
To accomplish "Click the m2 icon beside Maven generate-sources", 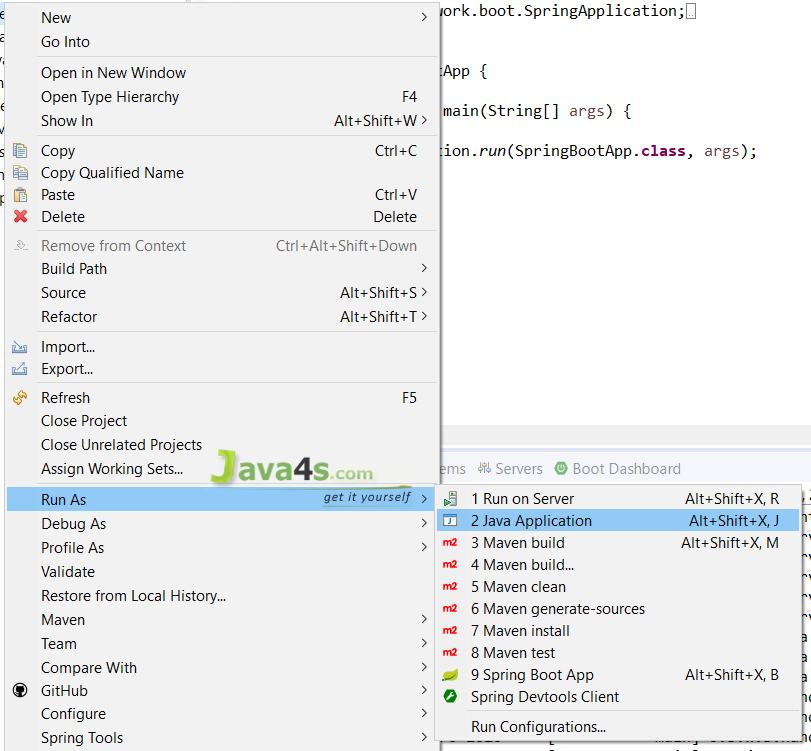I will pyautogui.click(x=450, y=609).
